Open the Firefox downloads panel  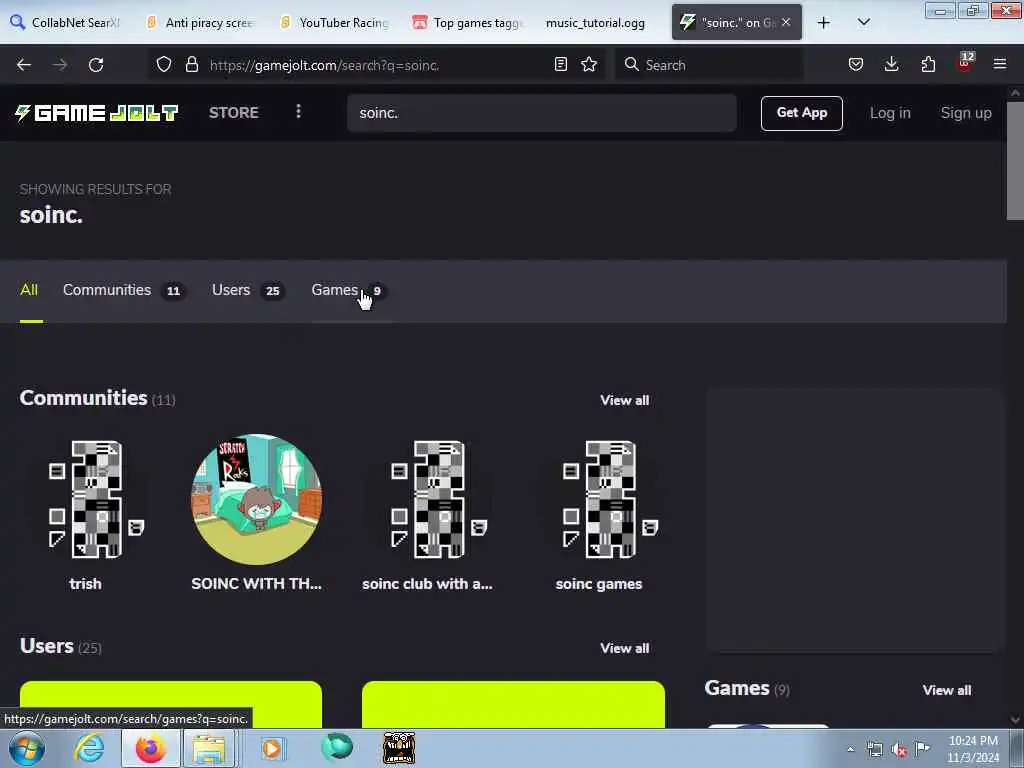tap(891, 65)
